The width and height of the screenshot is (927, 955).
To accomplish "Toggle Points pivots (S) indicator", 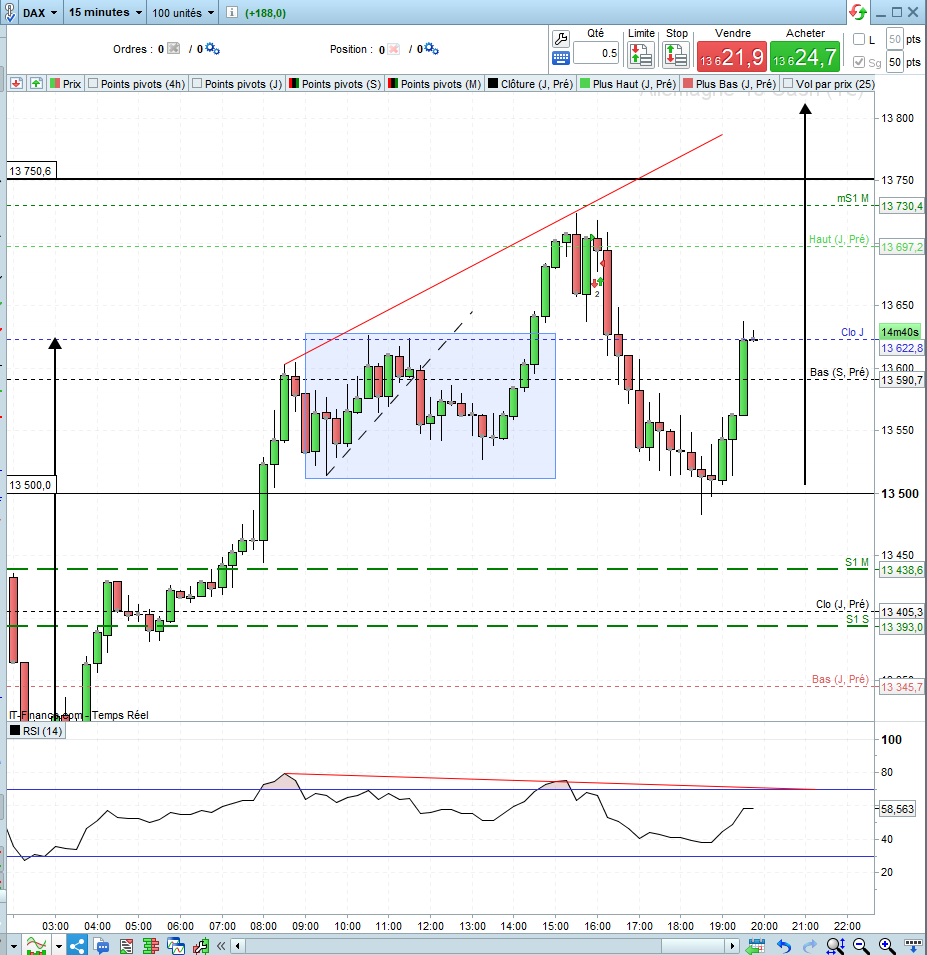I will point(334,83).
